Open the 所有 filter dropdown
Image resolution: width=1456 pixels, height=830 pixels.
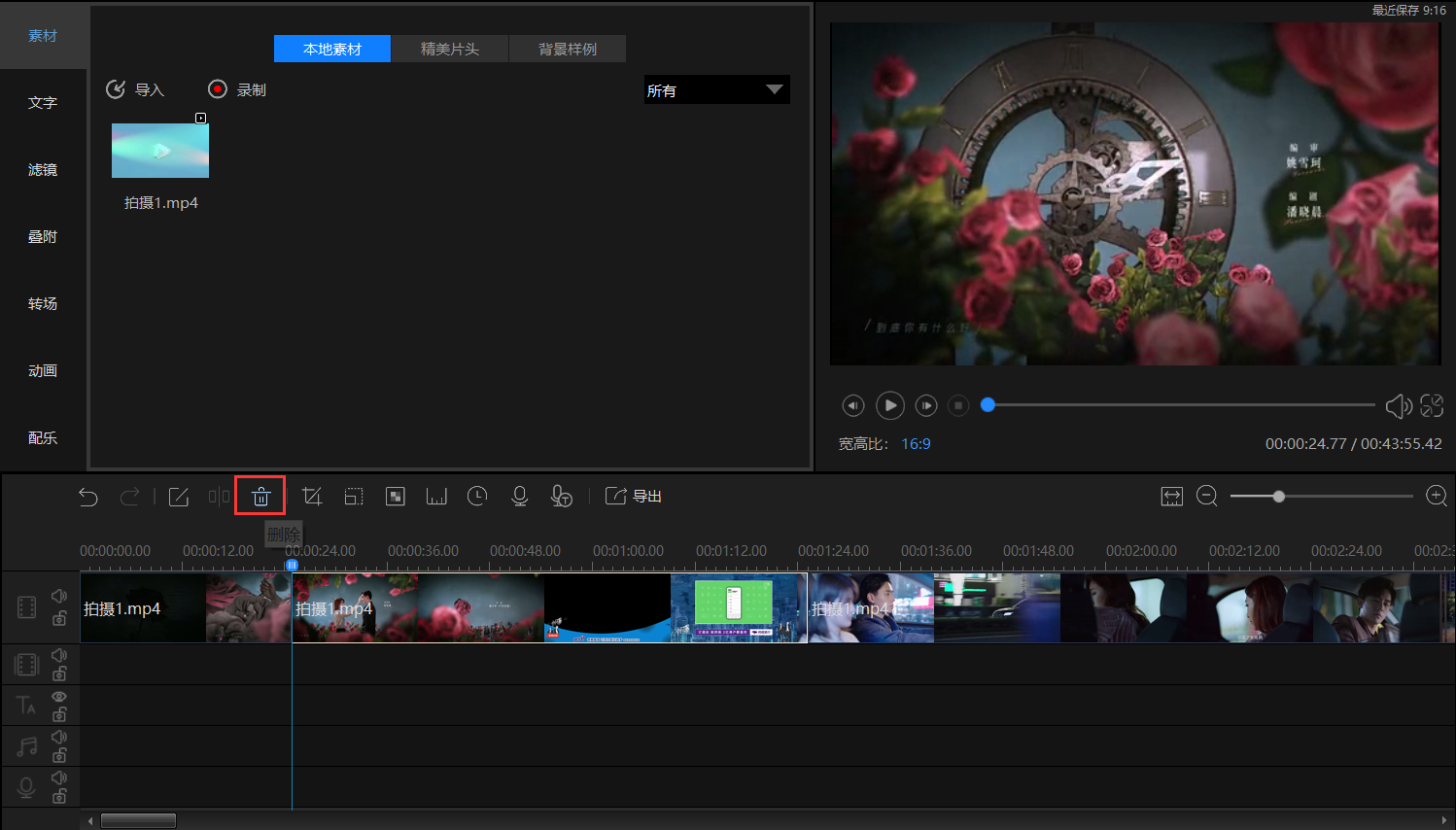tap(717, 89)
